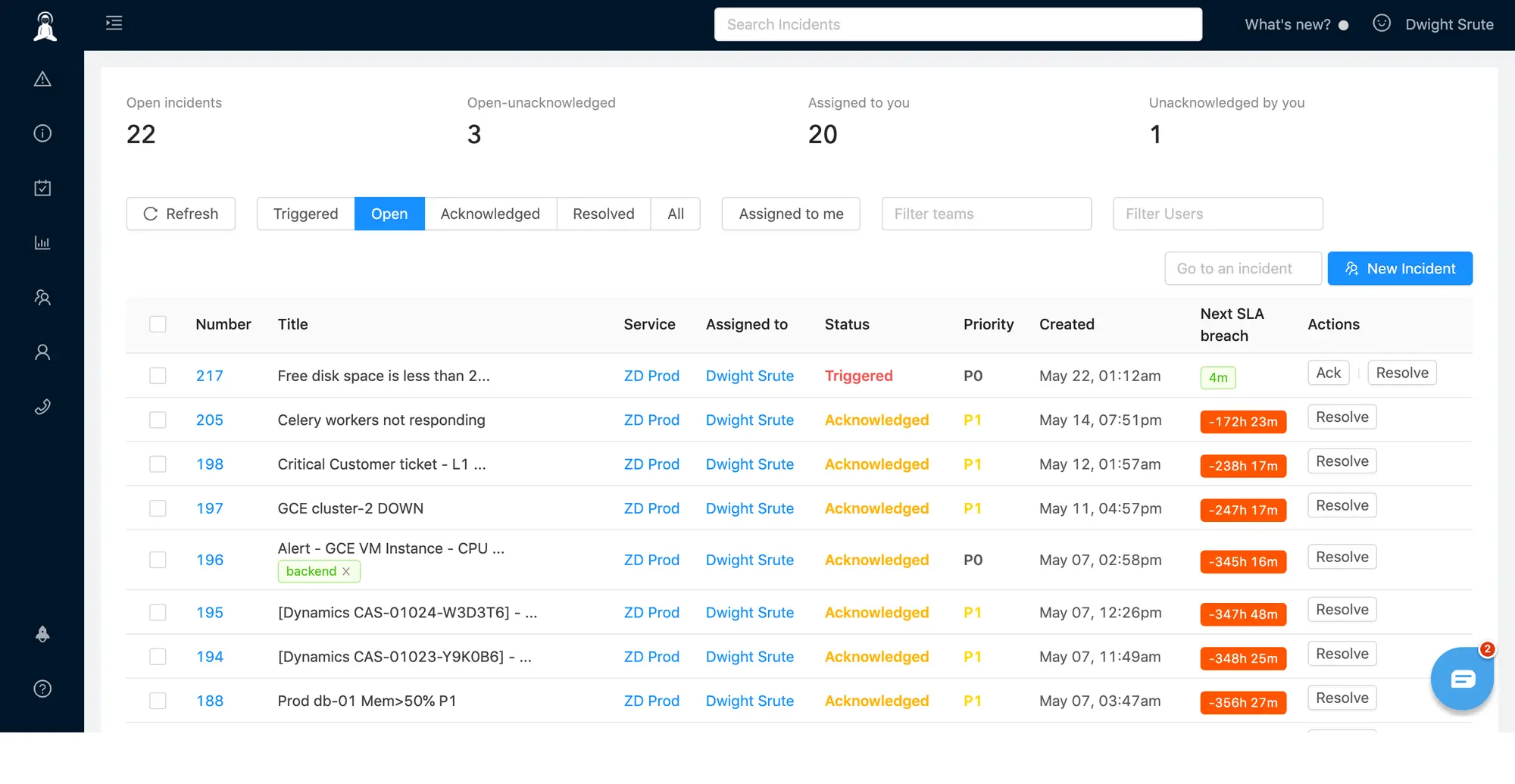
Task: Open teams icon in sidebar
Action: tap(42, 298)
